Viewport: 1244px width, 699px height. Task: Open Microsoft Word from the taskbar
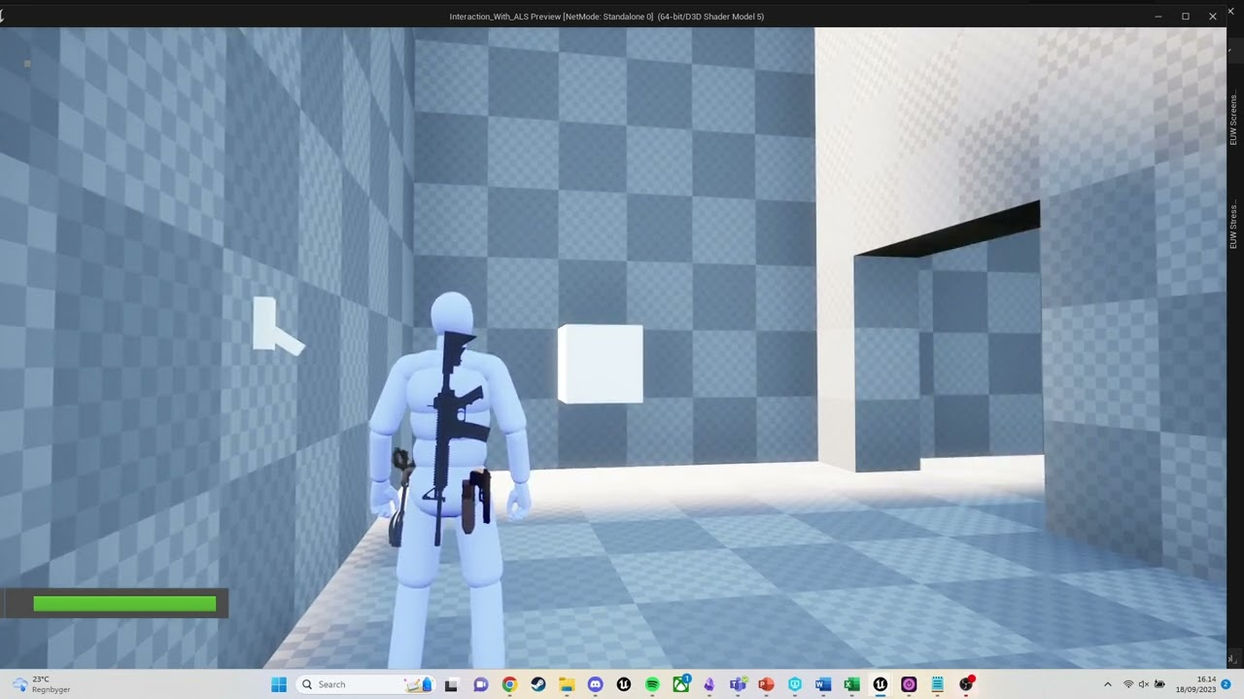(x=823, y=685)
